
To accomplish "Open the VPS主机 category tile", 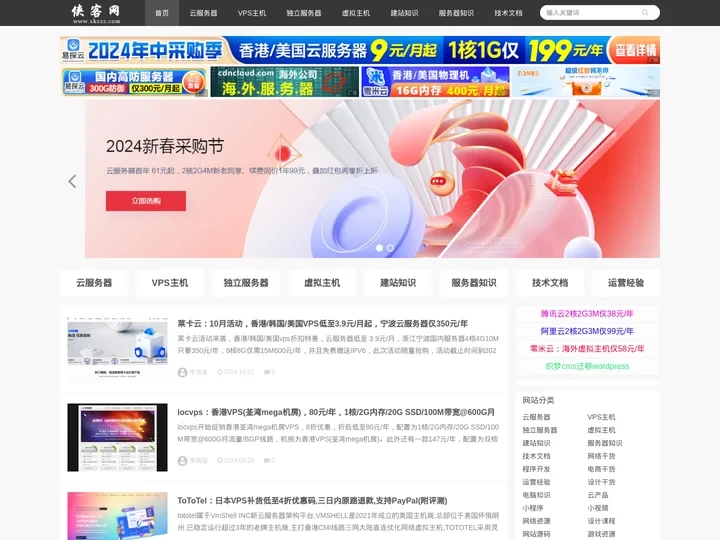I will pos(170,283).
